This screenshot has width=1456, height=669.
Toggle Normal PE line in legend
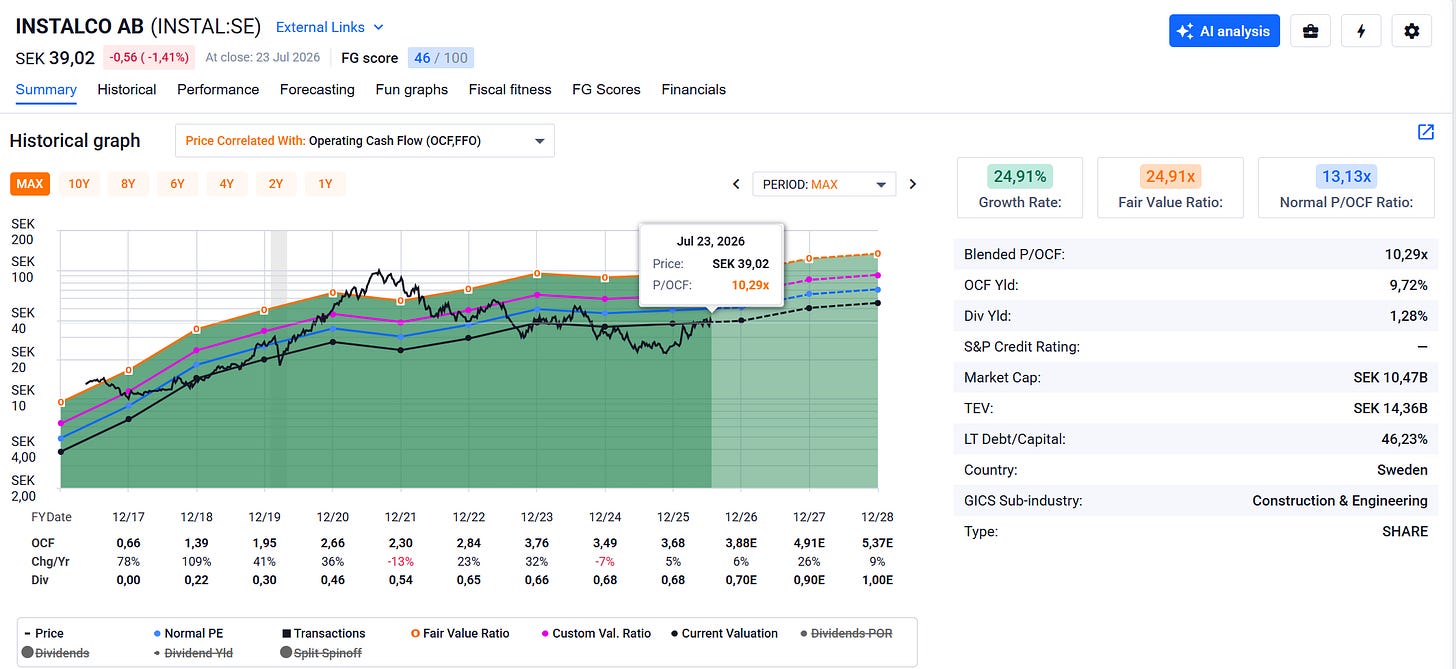point(188,633)
